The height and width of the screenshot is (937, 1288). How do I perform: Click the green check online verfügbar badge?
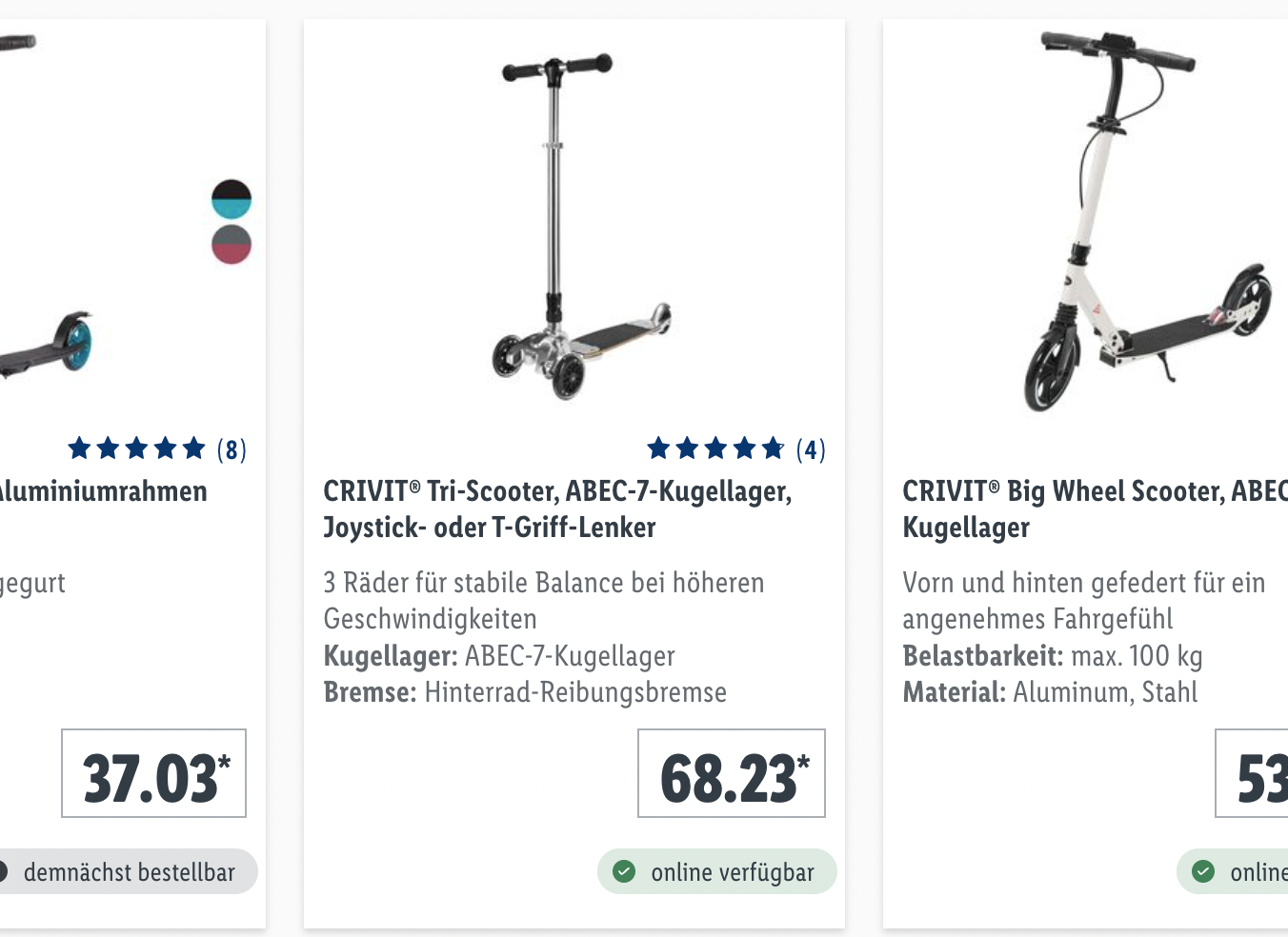(717, 871)
